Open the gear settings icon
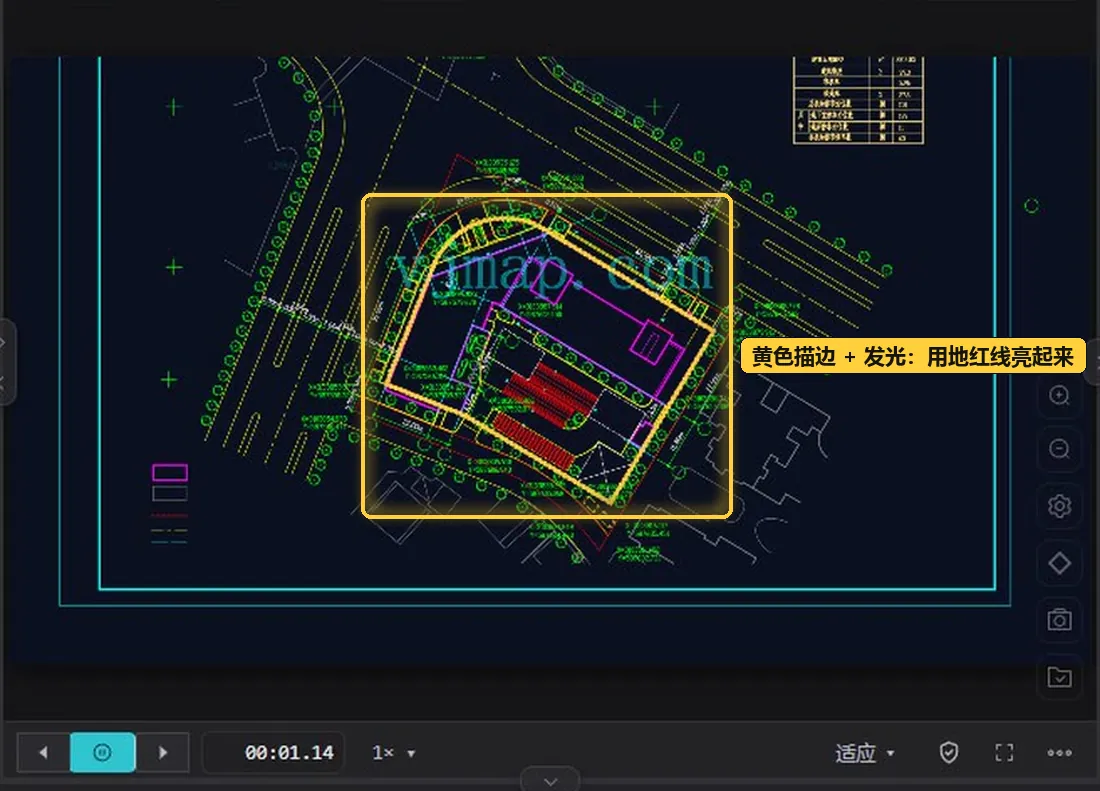This screenshot has height=791, width=1100. [1059, 506]
